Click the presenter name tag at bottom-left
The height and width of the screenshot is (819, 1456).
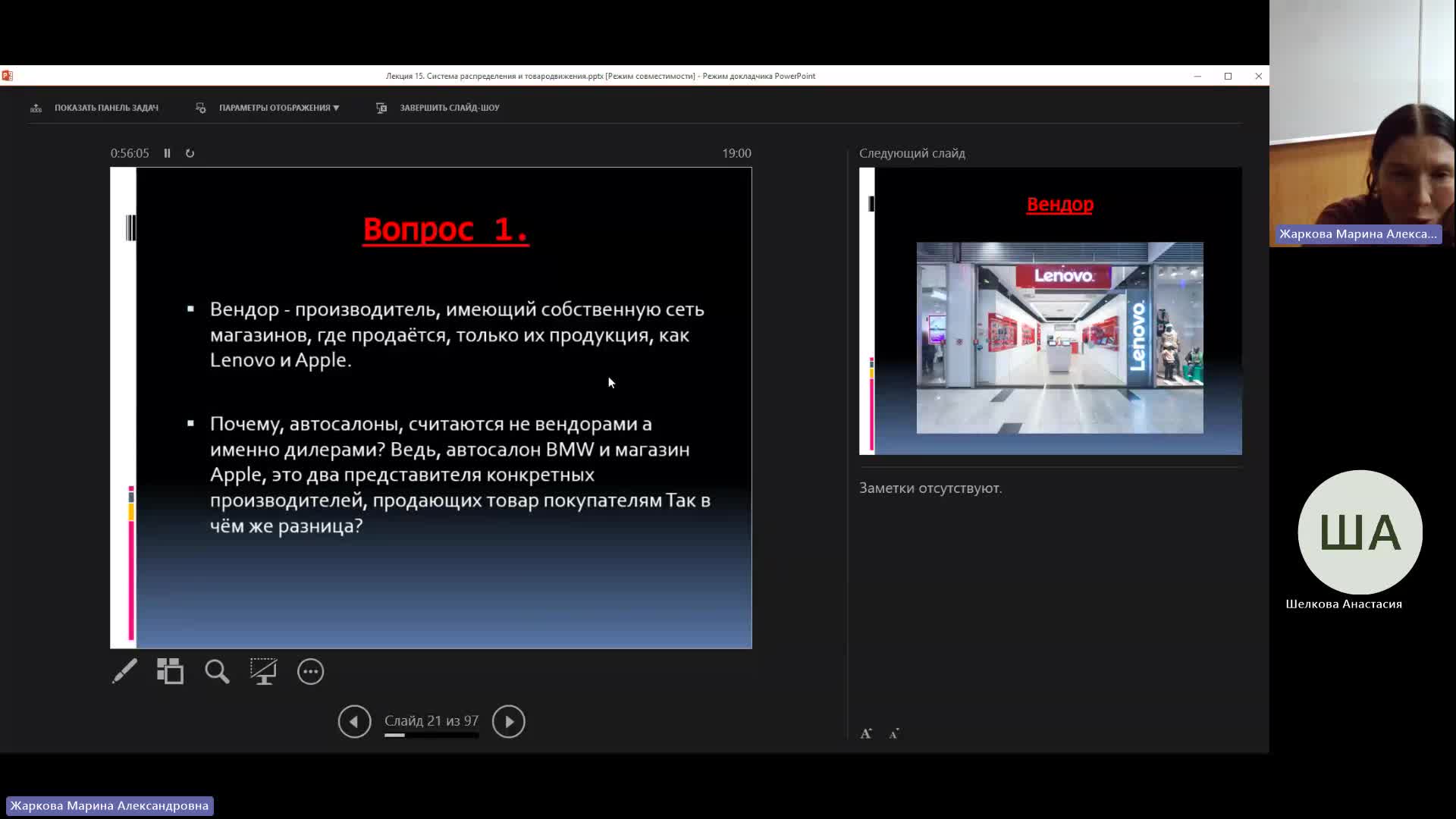coord(109,805)
